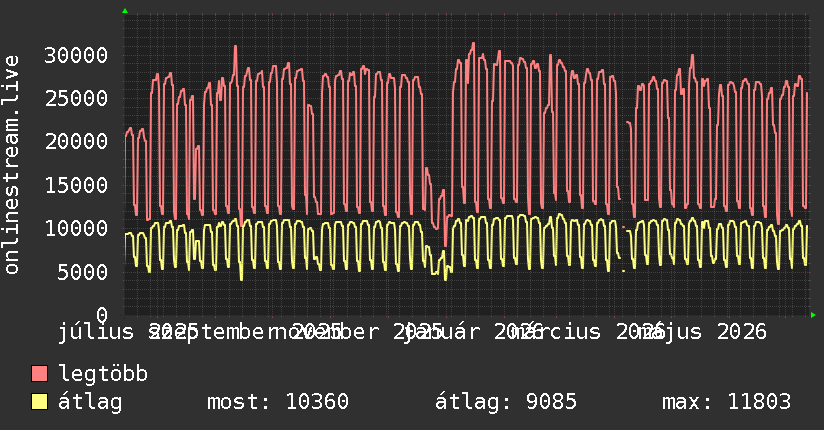Click the onlinestream.live vertical axis title
Viewport: 824px width, 430px height.
coord(11,165)
